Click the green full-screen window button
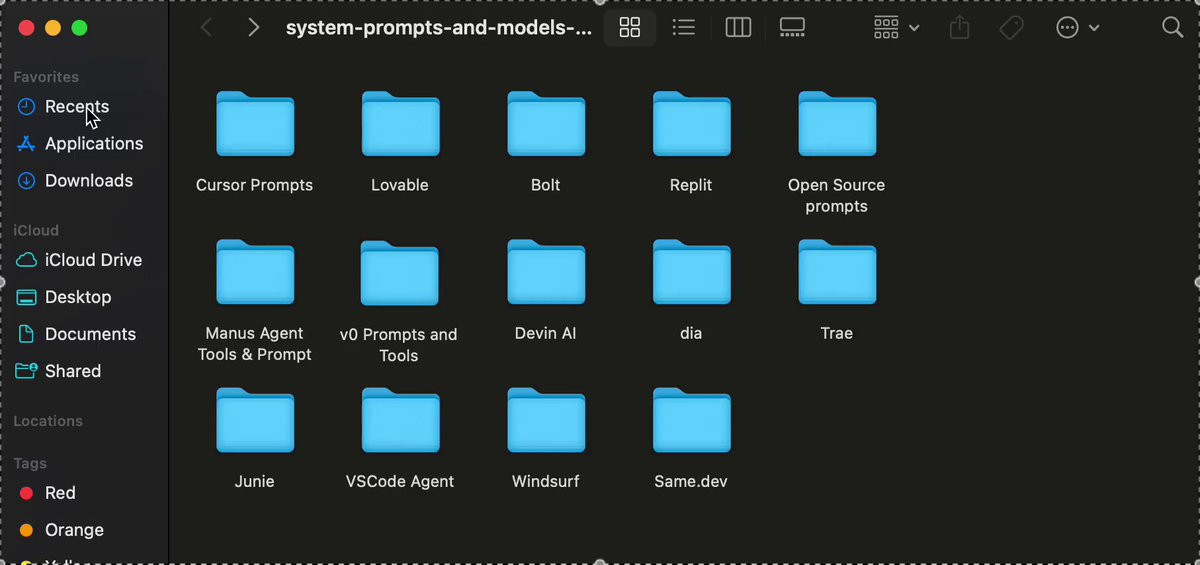This screenshot has height=565, width=1200. point(80,28)
